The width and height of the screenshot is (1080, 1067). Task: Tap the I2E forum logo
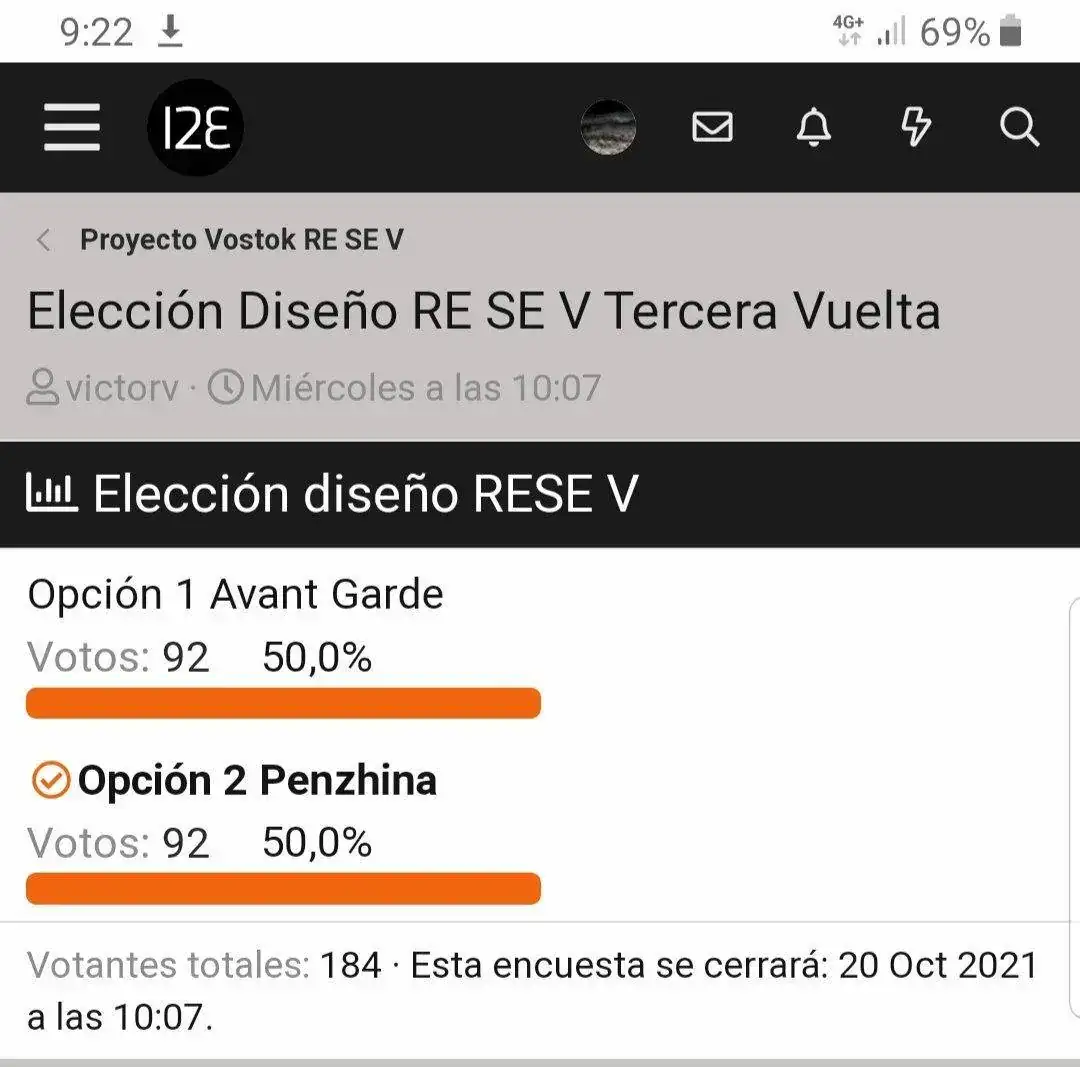(x=196, y=127)
